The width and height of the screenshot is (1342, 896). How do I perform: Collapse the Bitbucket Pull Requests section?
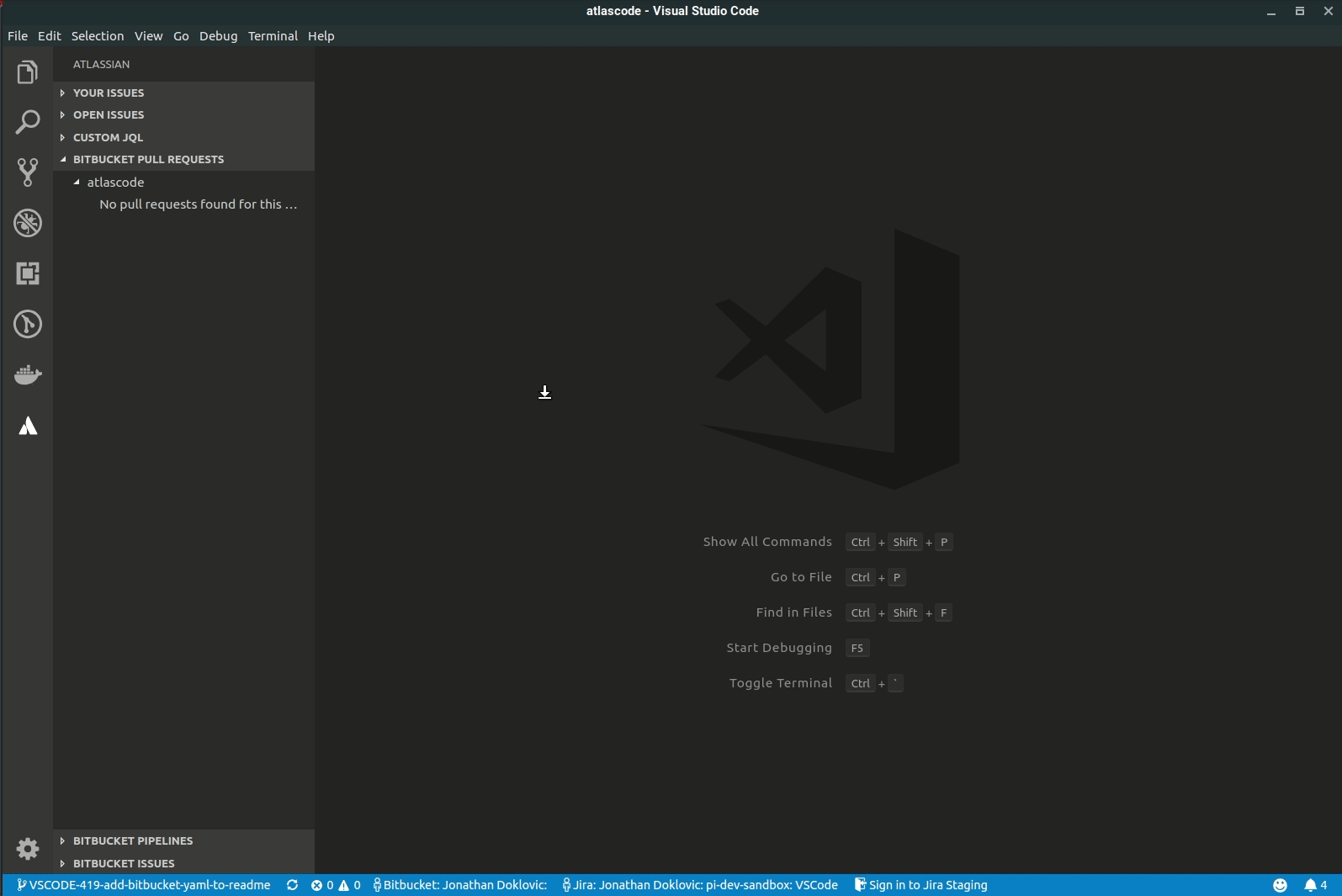[148, 159]
